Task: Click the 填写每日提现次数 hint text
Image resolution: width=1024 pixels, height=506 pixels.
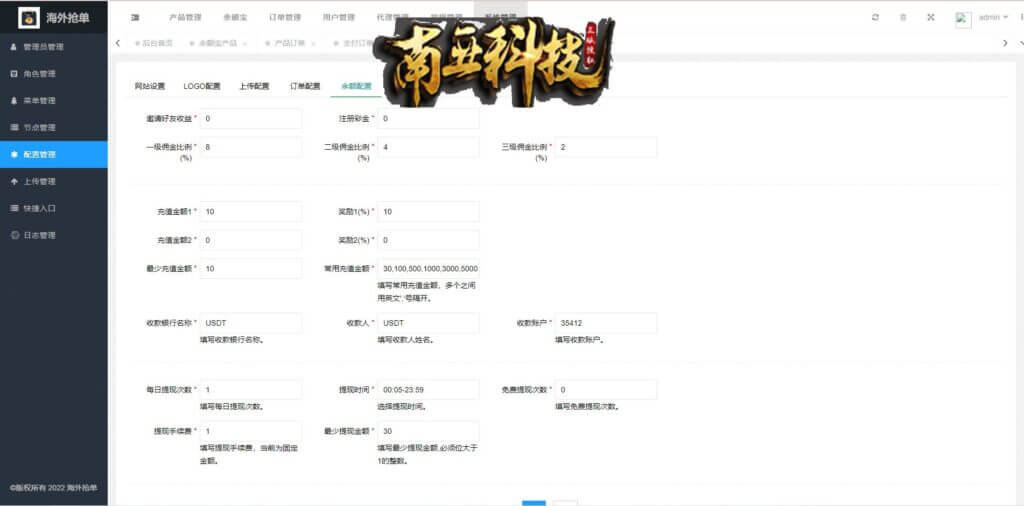Action: [x=232, y=407]
